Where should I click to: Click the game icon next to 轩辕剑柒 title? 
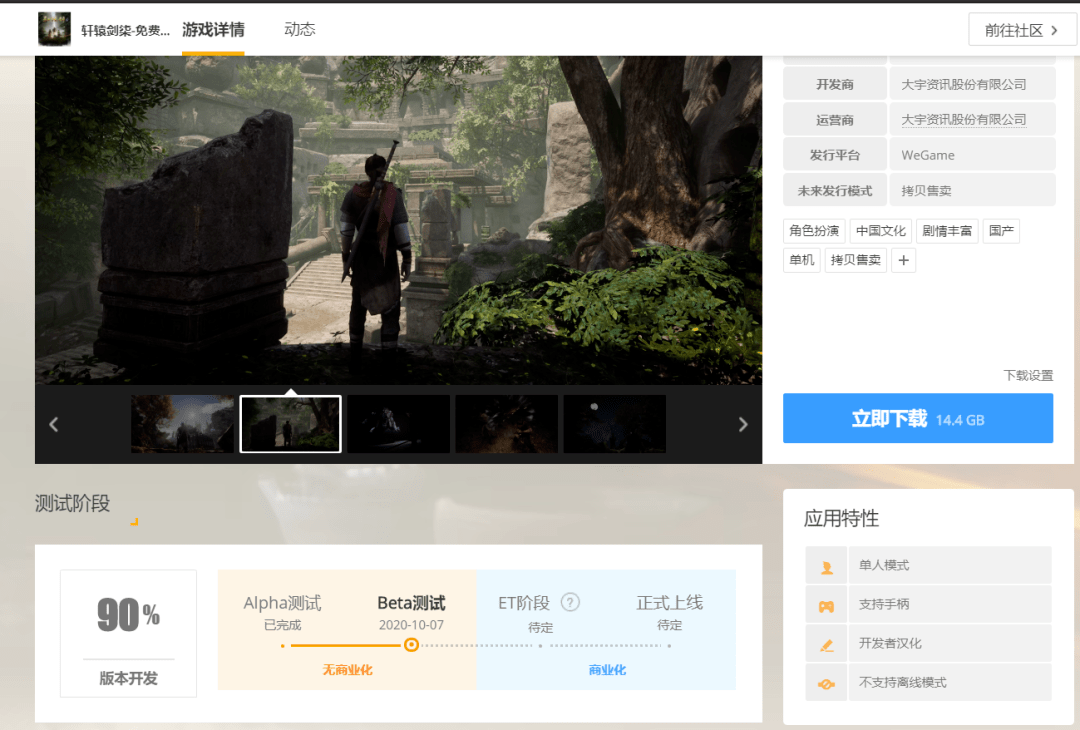click(x=54, y=30)
